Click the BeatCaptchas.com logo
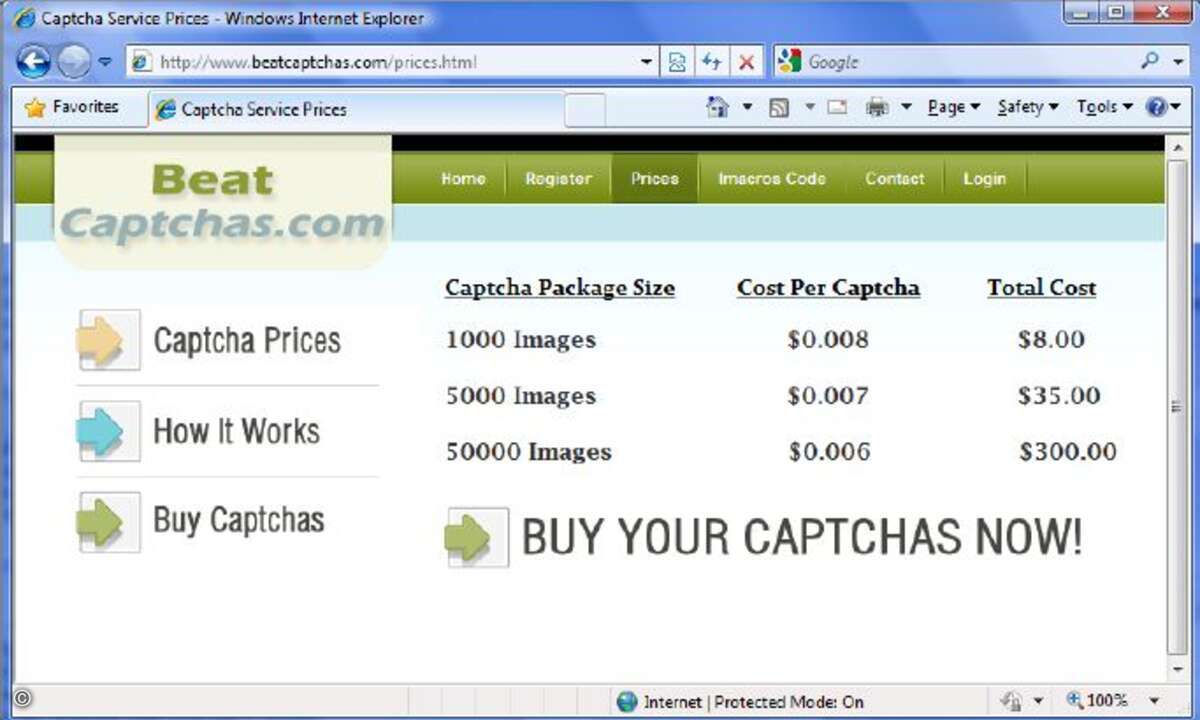Screen dimensions: 1200x720 click(x=223, y=203)
